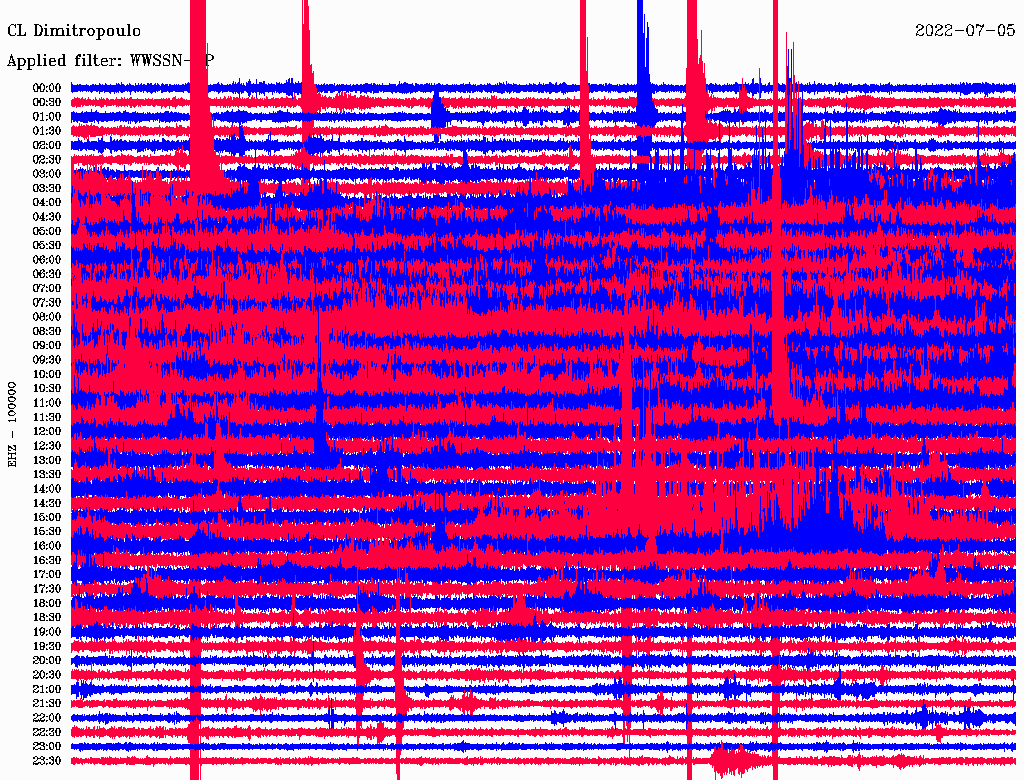1024x780 pixels.
Task: Select the 09:30 time label
Action: click(x=47, y=360)
